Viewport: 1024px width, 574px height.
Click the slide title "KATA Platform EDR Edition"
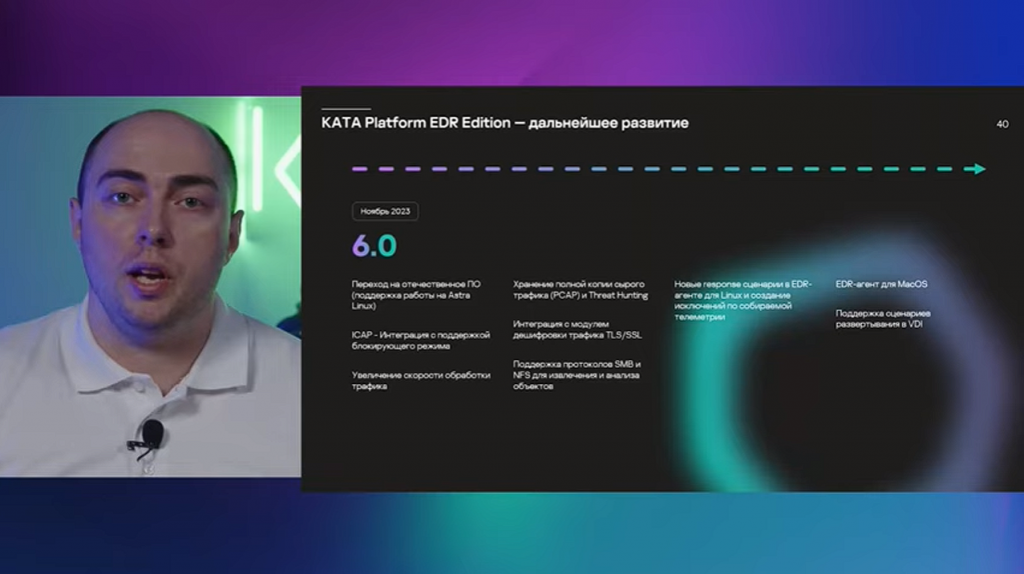point(504,123)
